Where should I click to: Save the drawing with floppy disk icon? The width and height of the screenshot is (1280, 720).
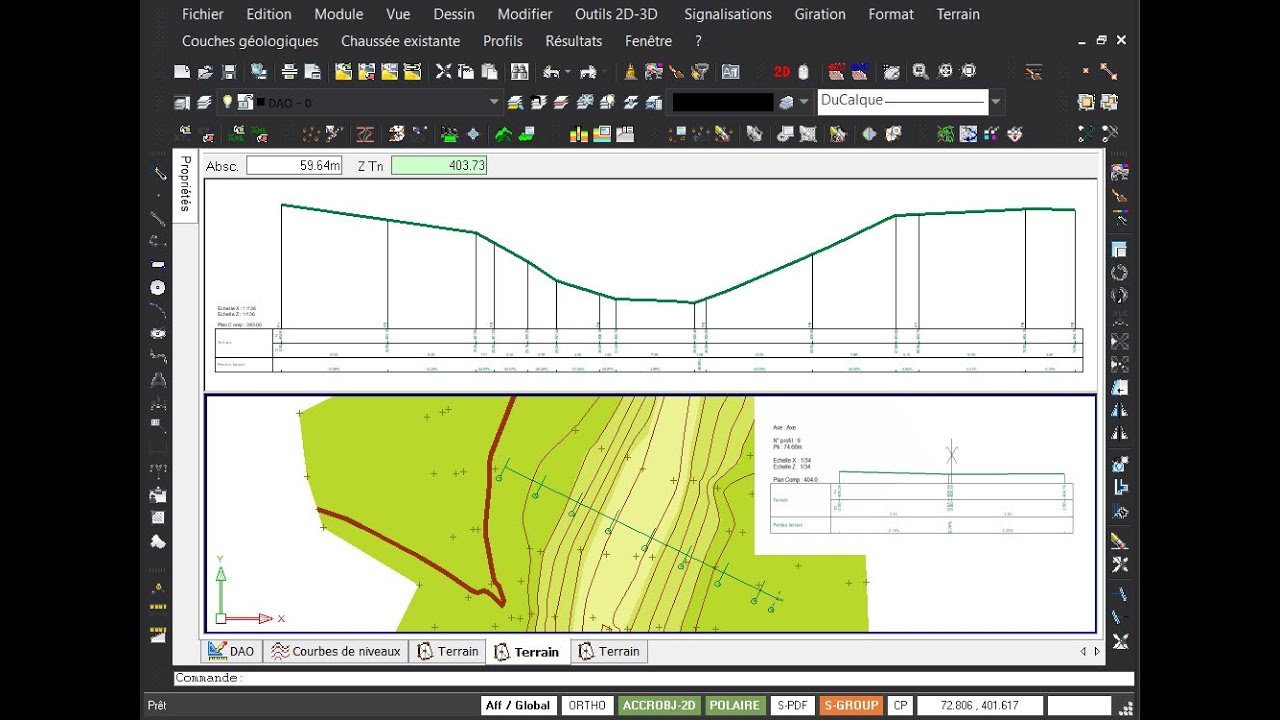pyautogui.click(x=229, y=72)
